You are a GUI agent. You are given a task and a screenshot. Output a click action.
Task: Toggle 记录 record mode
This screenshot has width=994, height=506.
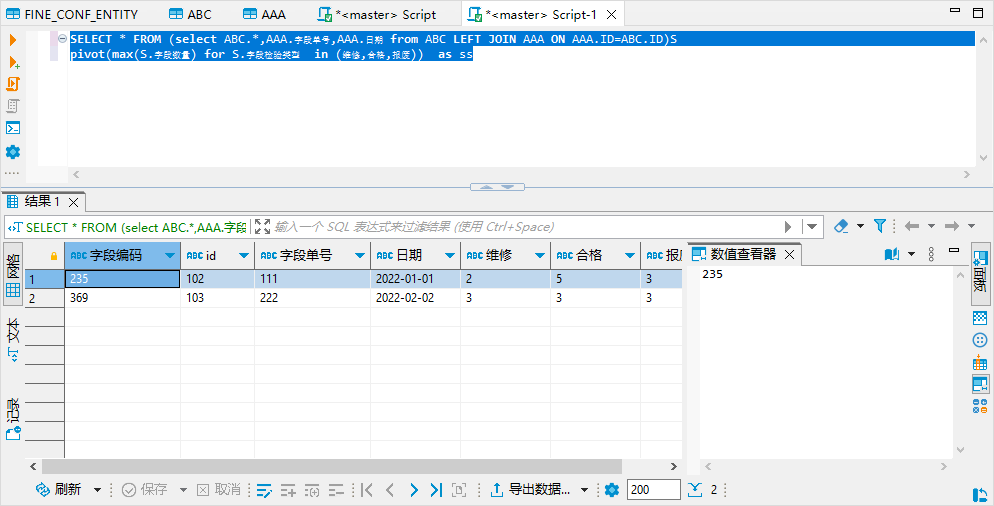pyautogui.click(x=13, y=419)
